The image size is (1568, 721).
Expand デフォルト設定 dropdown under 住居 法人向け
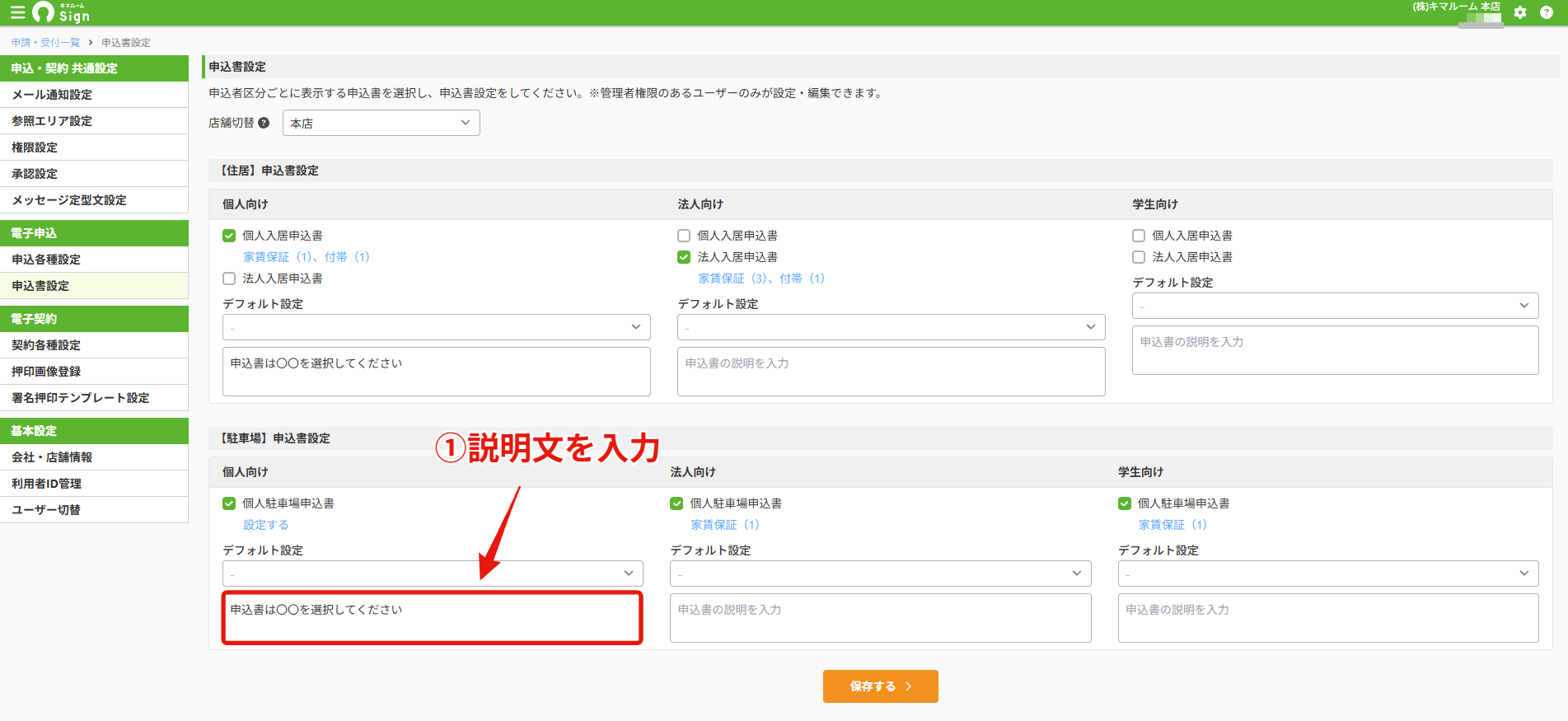892,327
